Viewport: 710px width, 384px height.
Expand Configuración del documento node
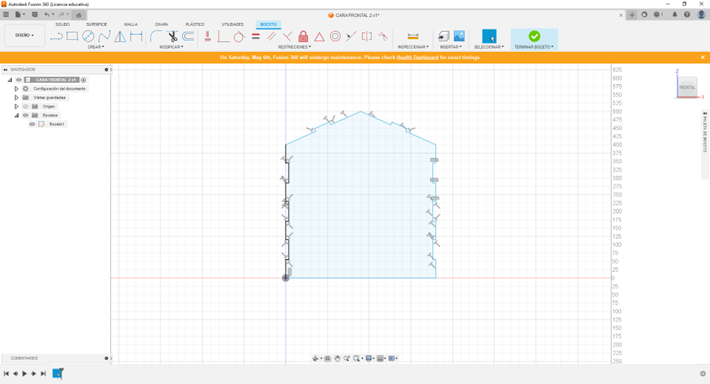(16, 89)
